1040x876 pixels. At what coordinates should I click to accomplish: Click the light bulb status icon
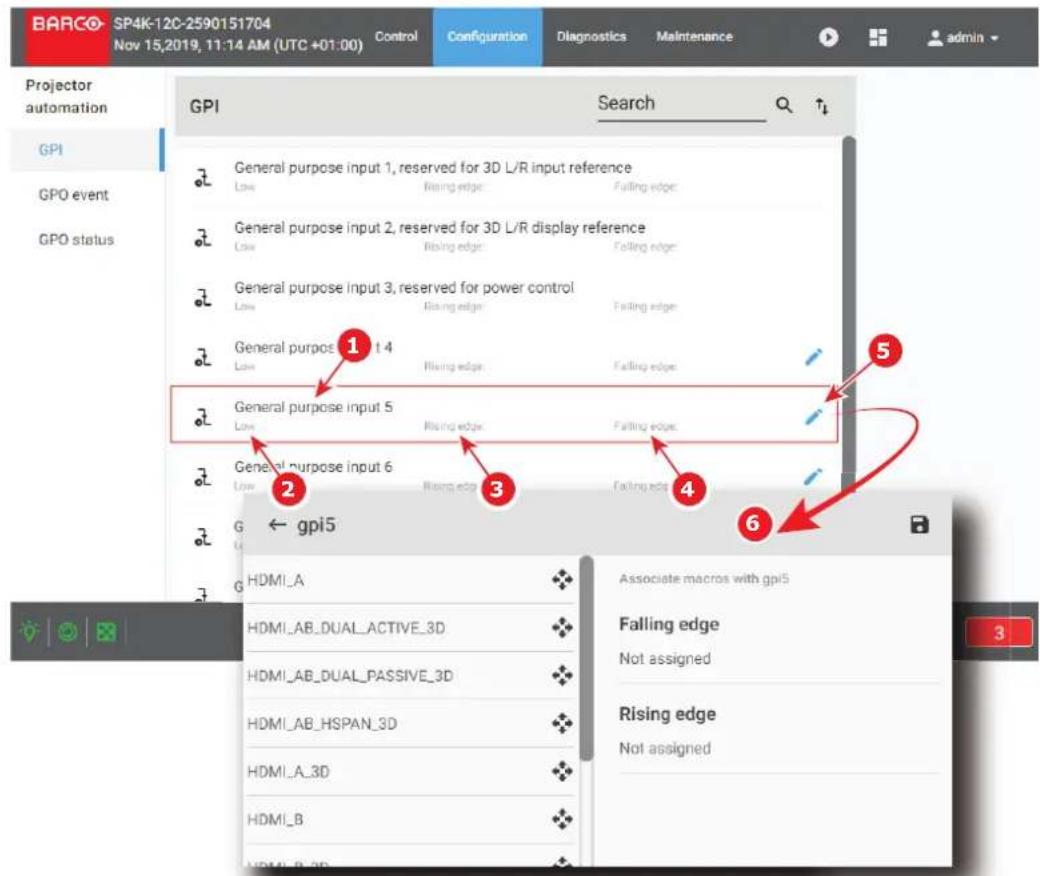30,631
